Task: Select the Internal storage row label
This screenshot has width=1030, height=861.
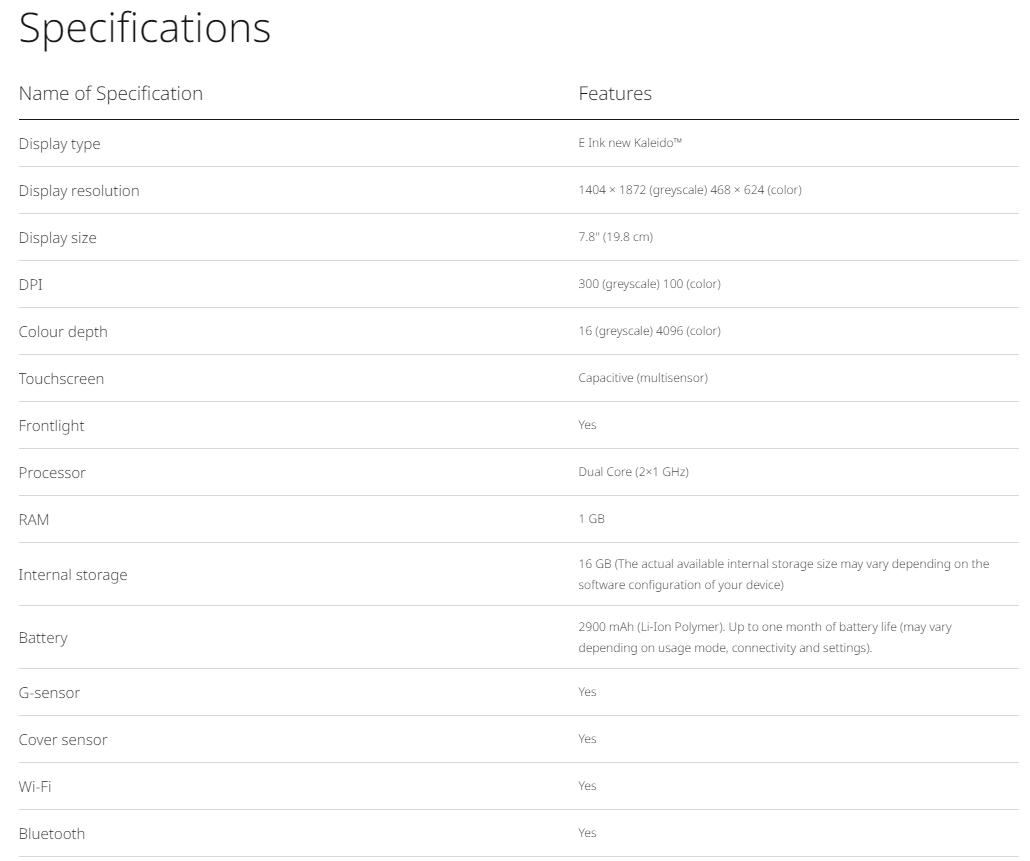Action: [x=73, y=575]
